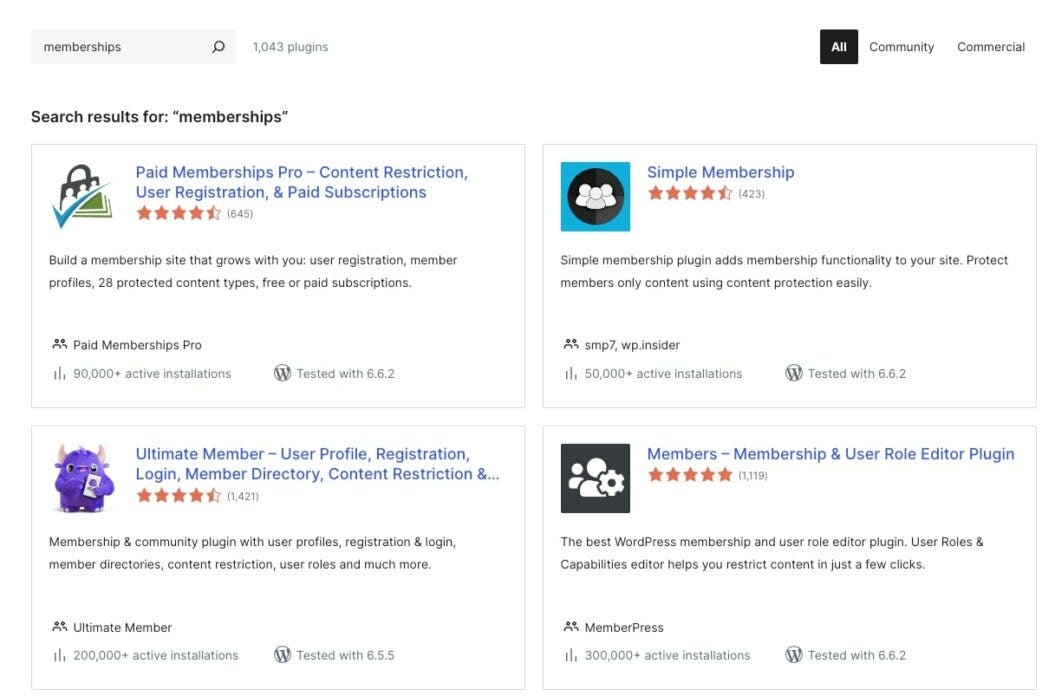Switch to the Community filter tab
Screen dimensions: 1055x696
901,46
